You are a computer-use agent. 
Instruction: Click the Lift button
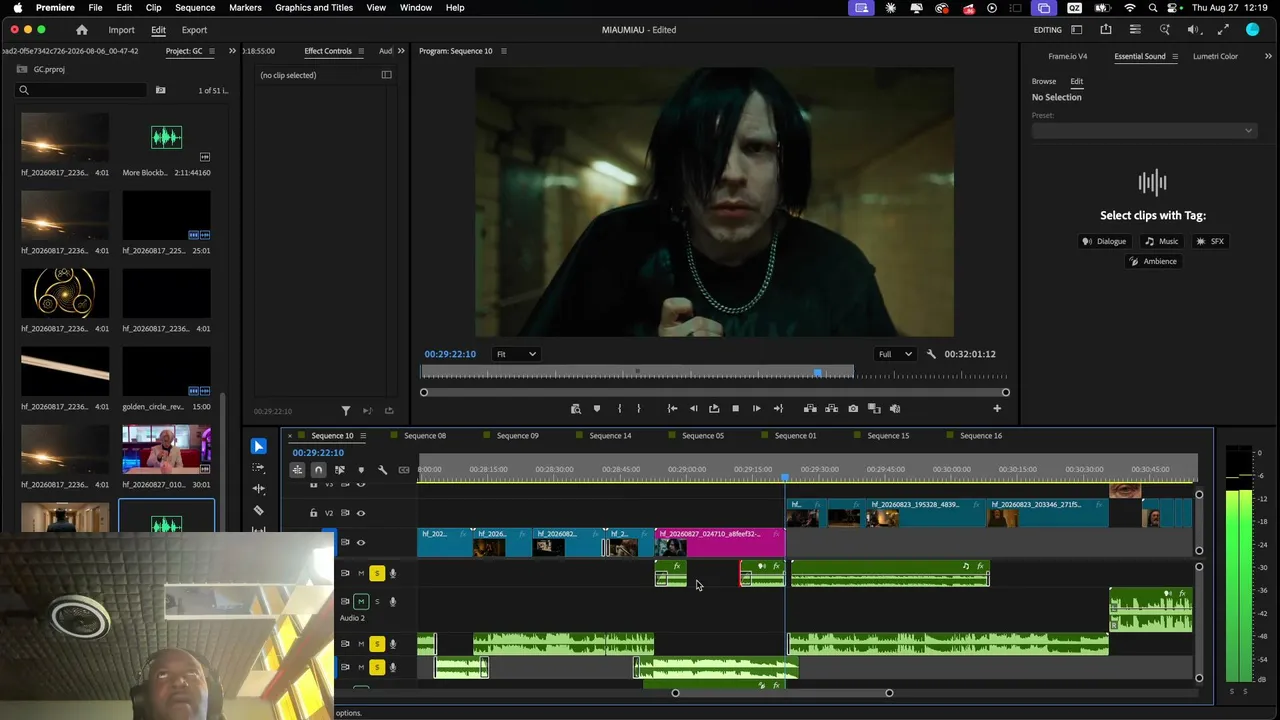click(810, 408)
